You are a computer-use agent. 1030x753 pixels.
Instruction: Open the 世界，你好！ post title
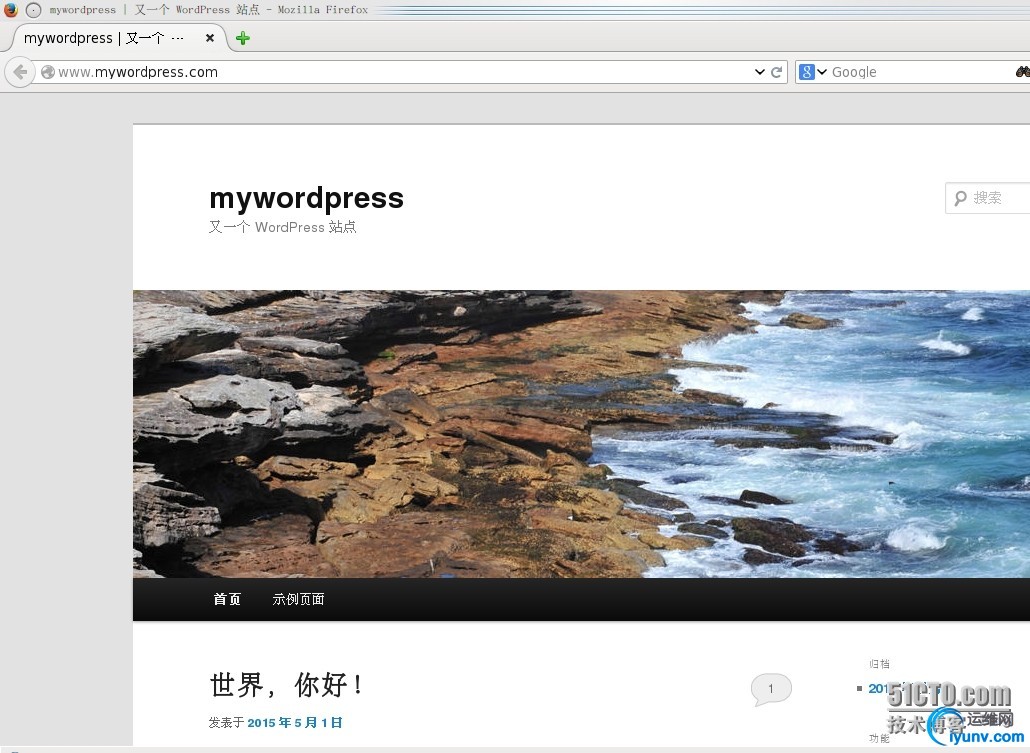click(286, 685)
